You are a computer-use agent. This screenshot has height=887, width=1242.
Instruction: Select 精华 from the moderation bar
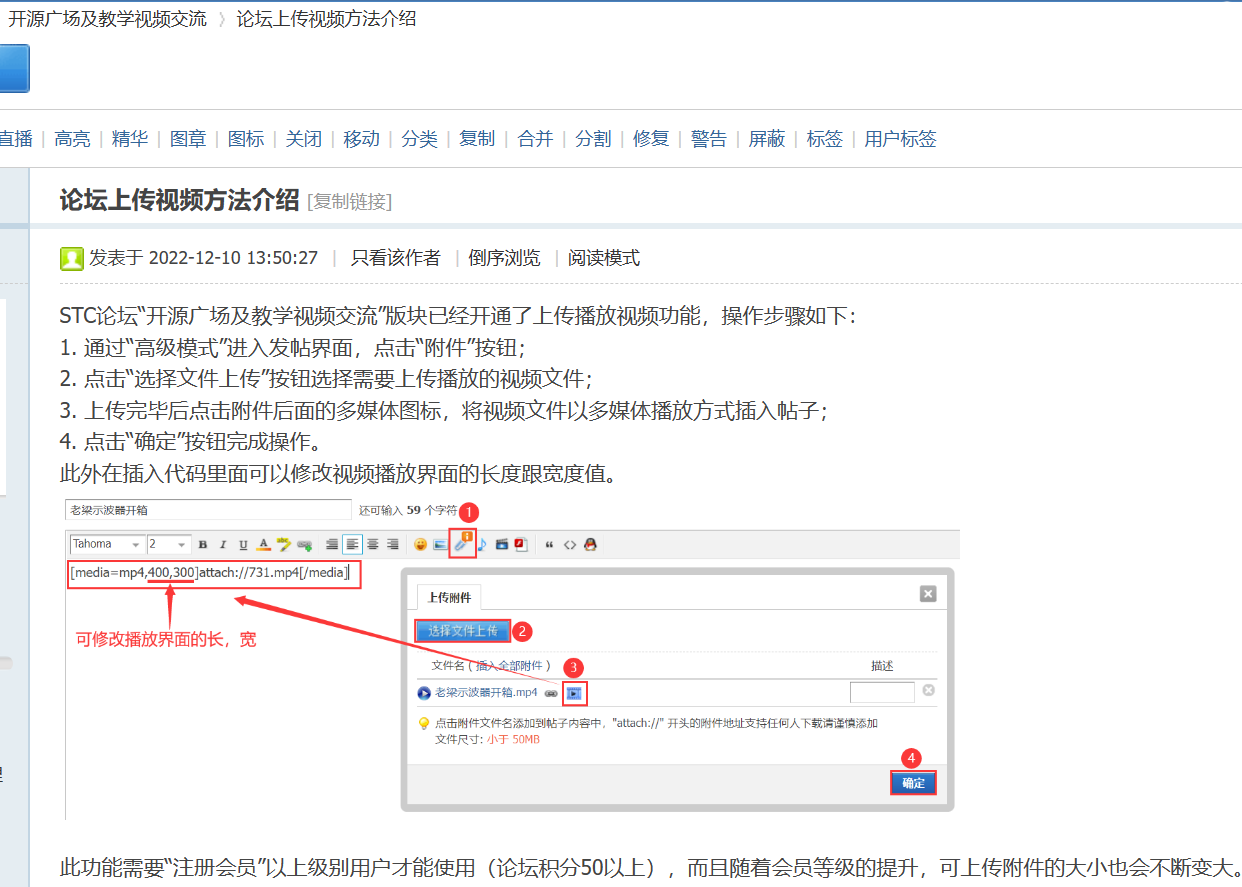[x=130, y=139]
